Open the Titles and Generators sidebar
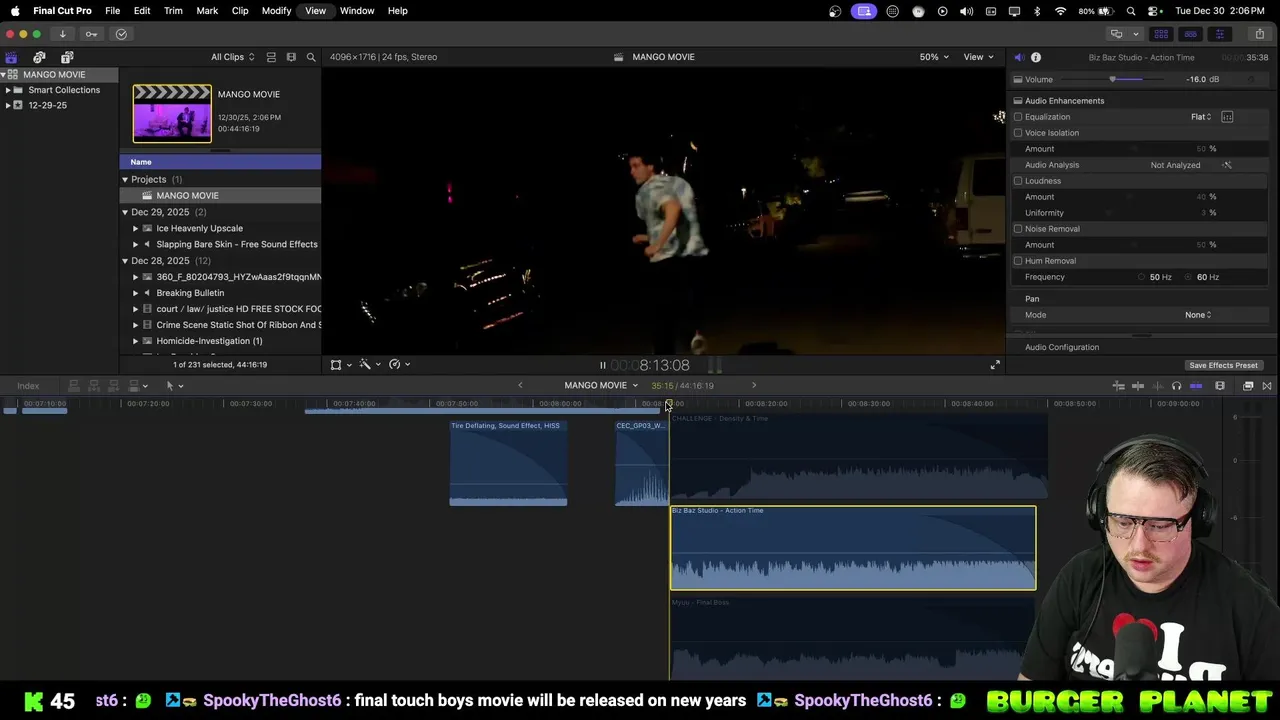The image size is (1280, 720). coord(67,57)
